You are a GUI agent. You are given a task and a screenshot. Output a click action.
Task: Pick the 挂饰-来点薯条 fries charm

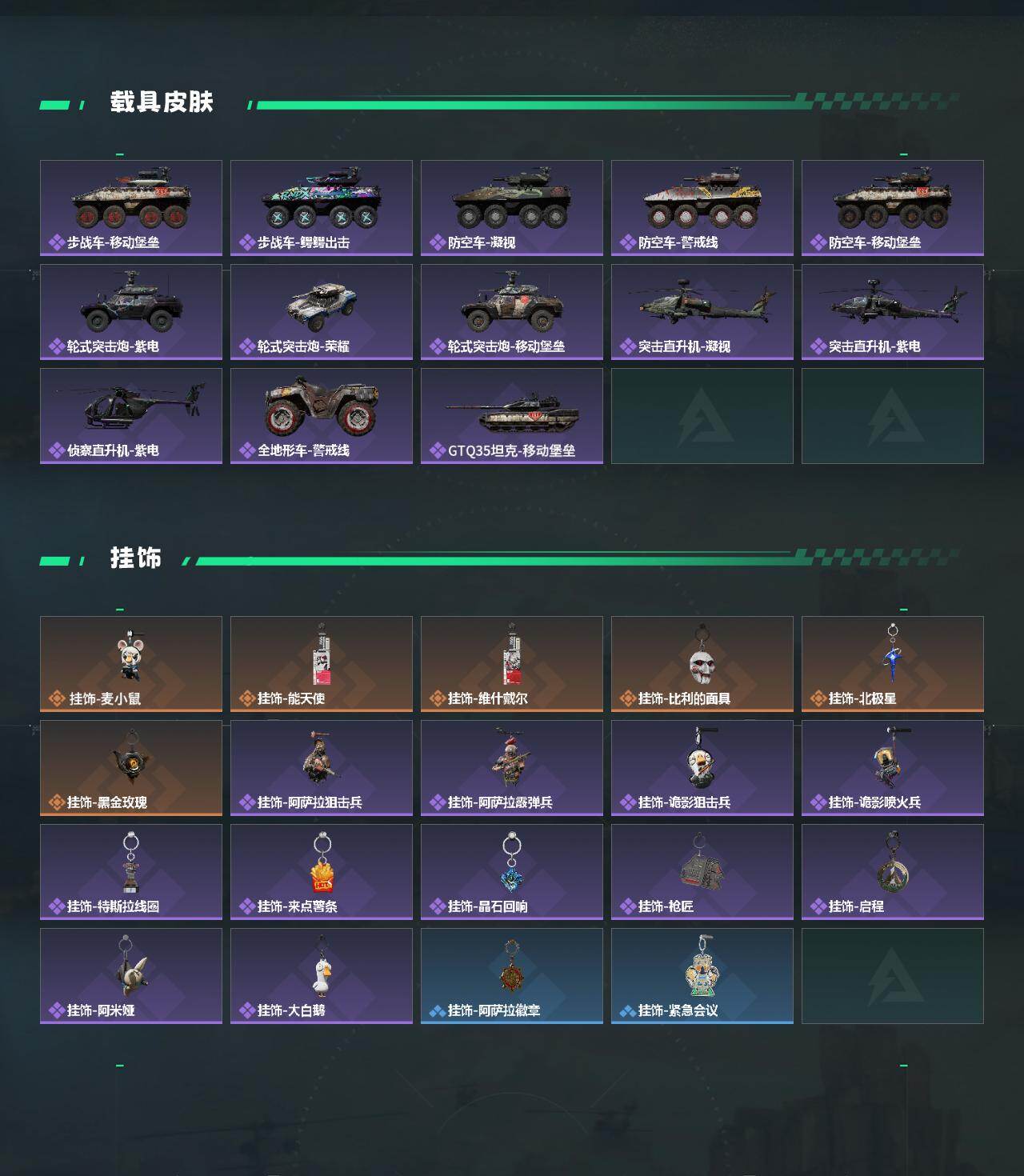322,872
